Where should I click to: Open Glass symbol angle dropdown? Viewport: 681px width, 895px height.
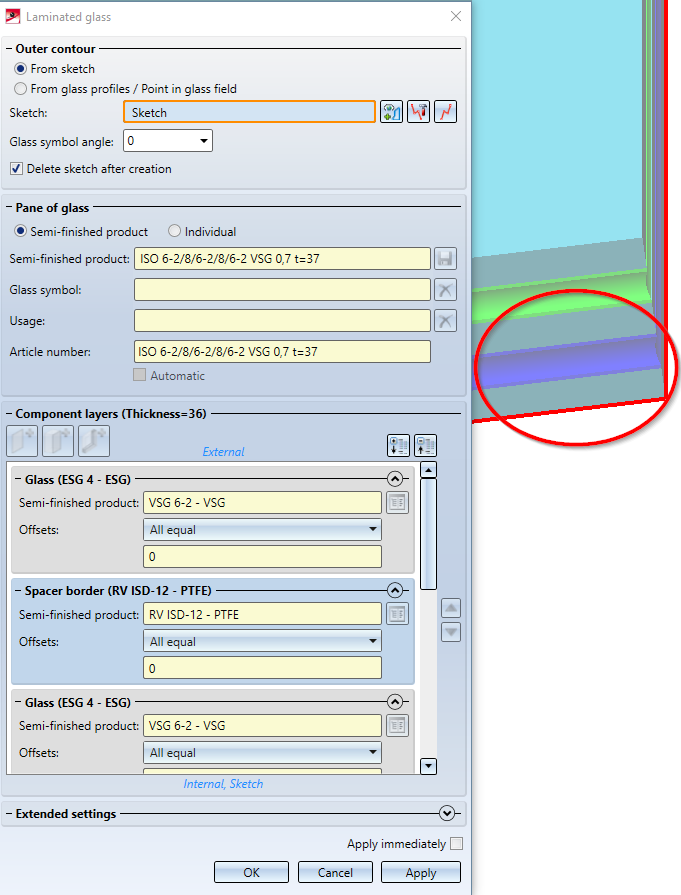tap(204, 141)
